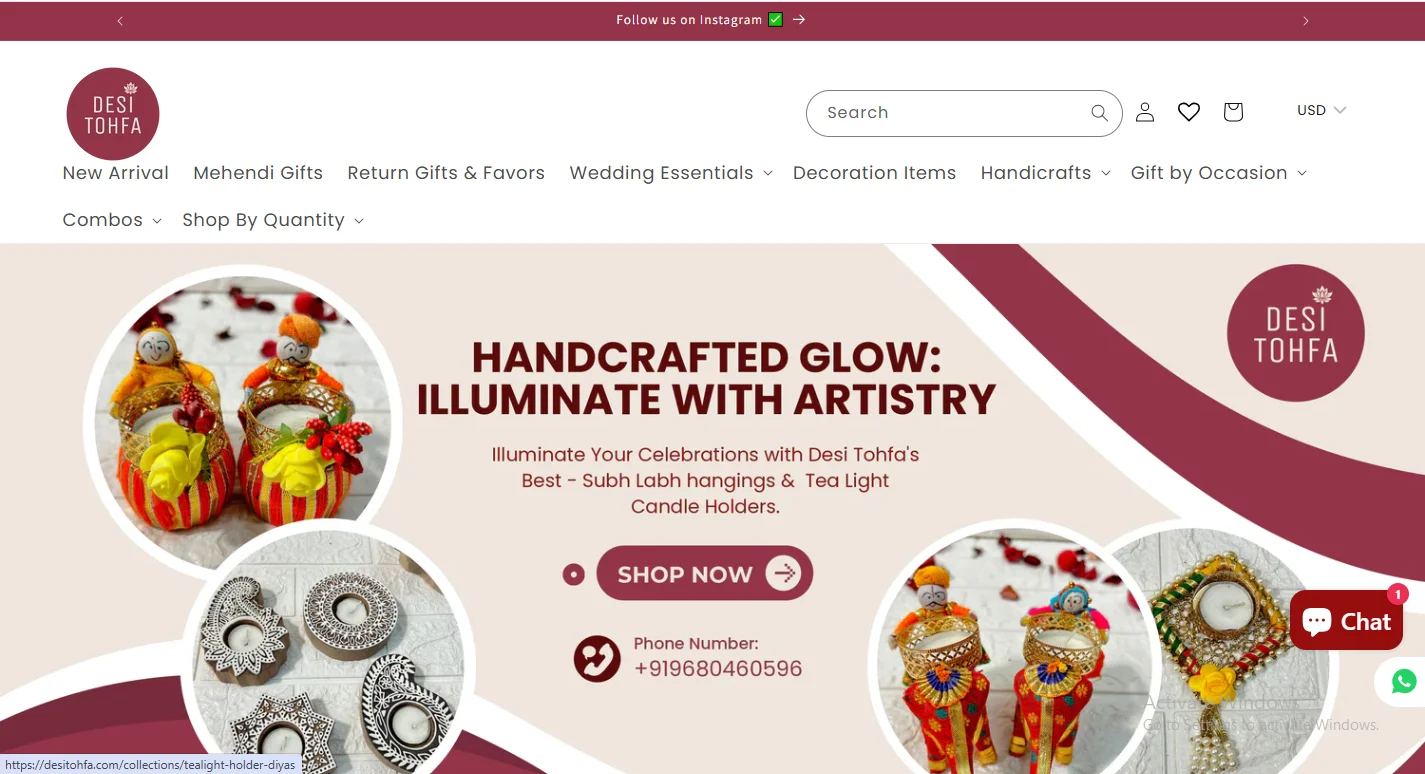This screenshot has width=1425, height=774.
Task: Click the search magnifier icon
Action: coord(1099,113)
